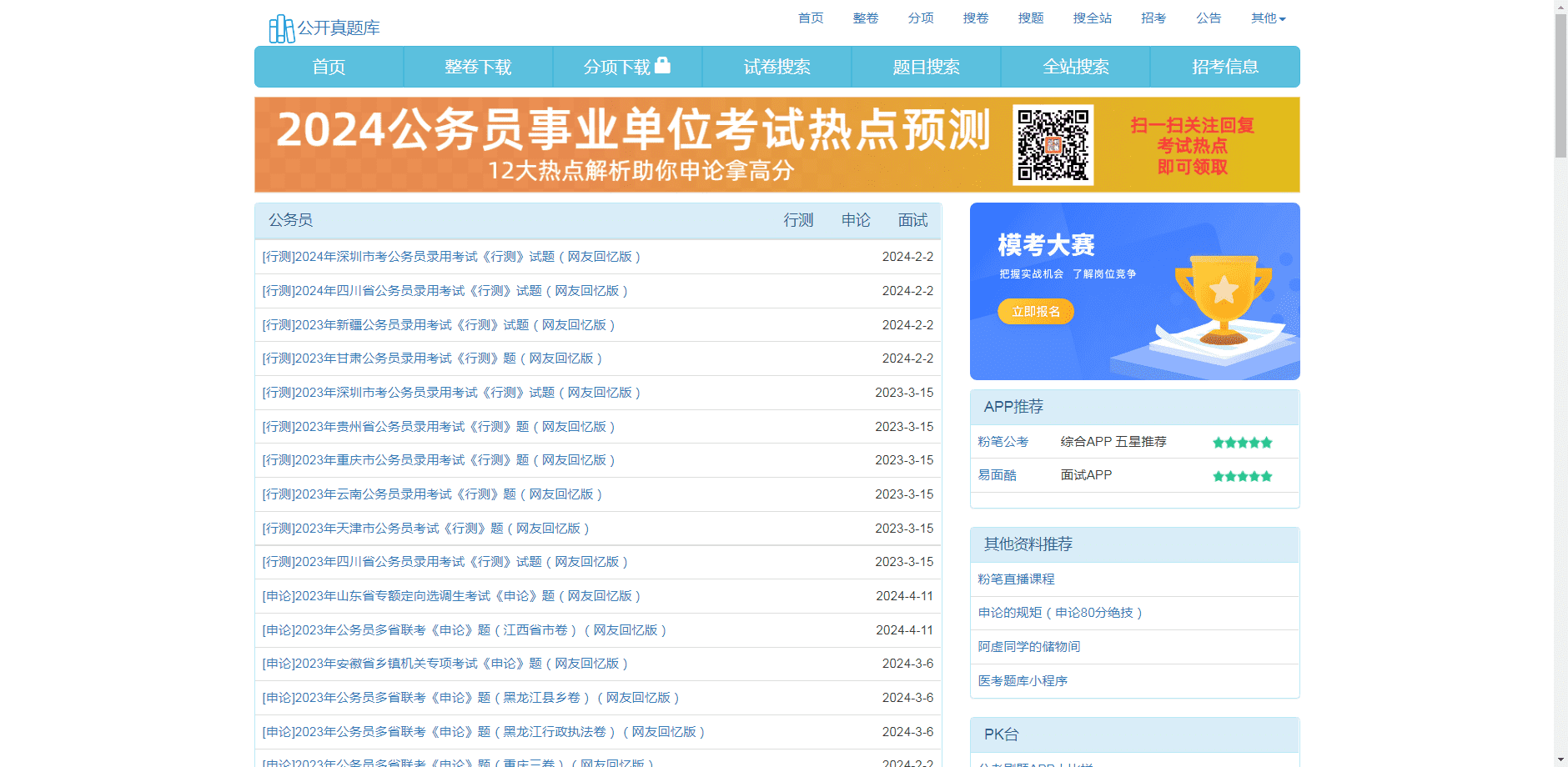This screenshot has height=767, width=1568.
Task: Open 2023年云南公务员行测题 link
Action: pyautogui.click(x=432, y=494)
